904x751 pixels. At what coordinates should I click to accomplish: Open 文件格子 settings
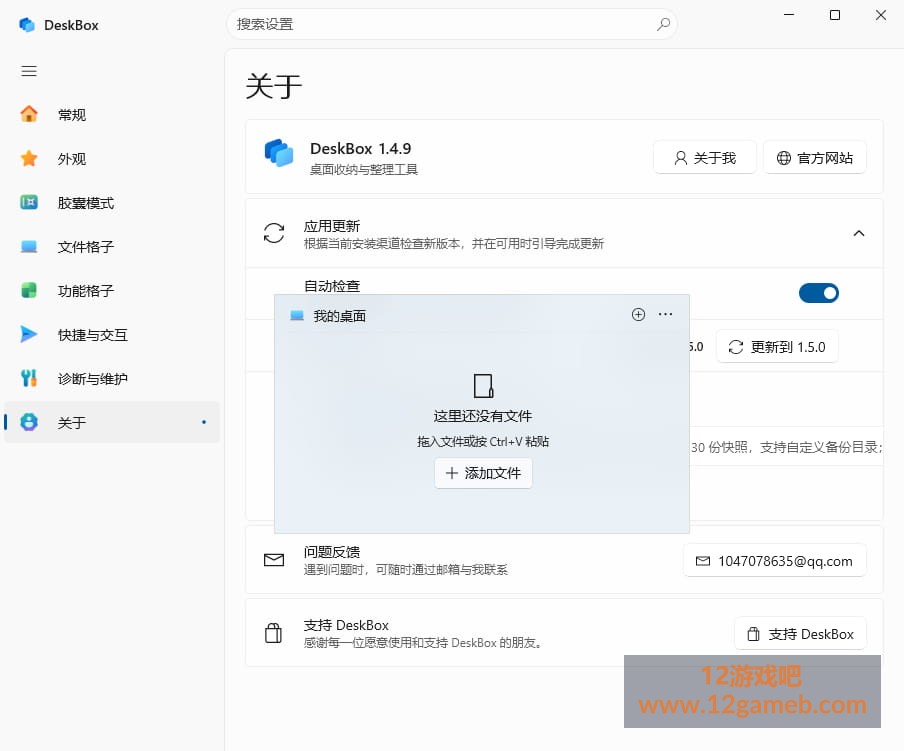112,247
